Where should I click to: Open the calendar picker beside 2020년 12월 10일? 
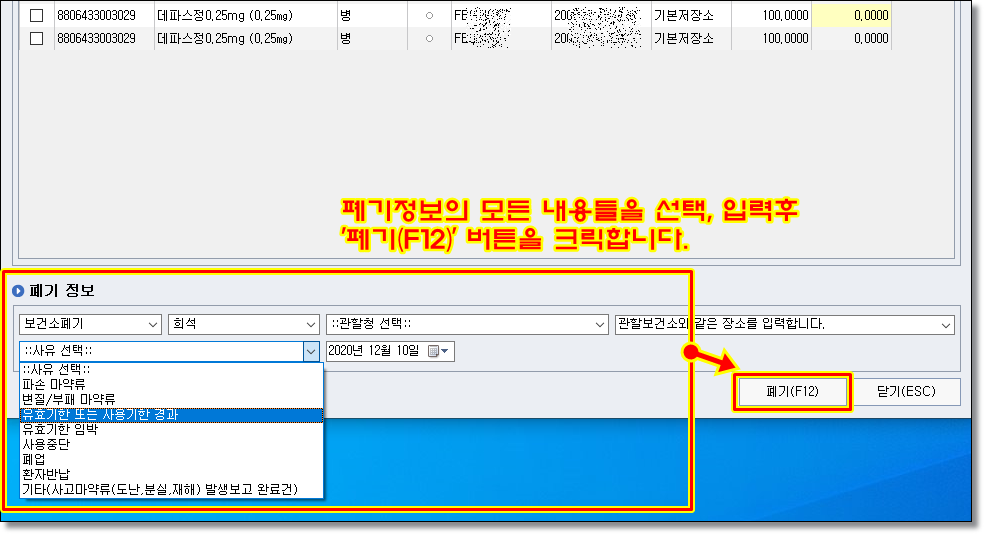pyautogui.click(x=438, y=351)
